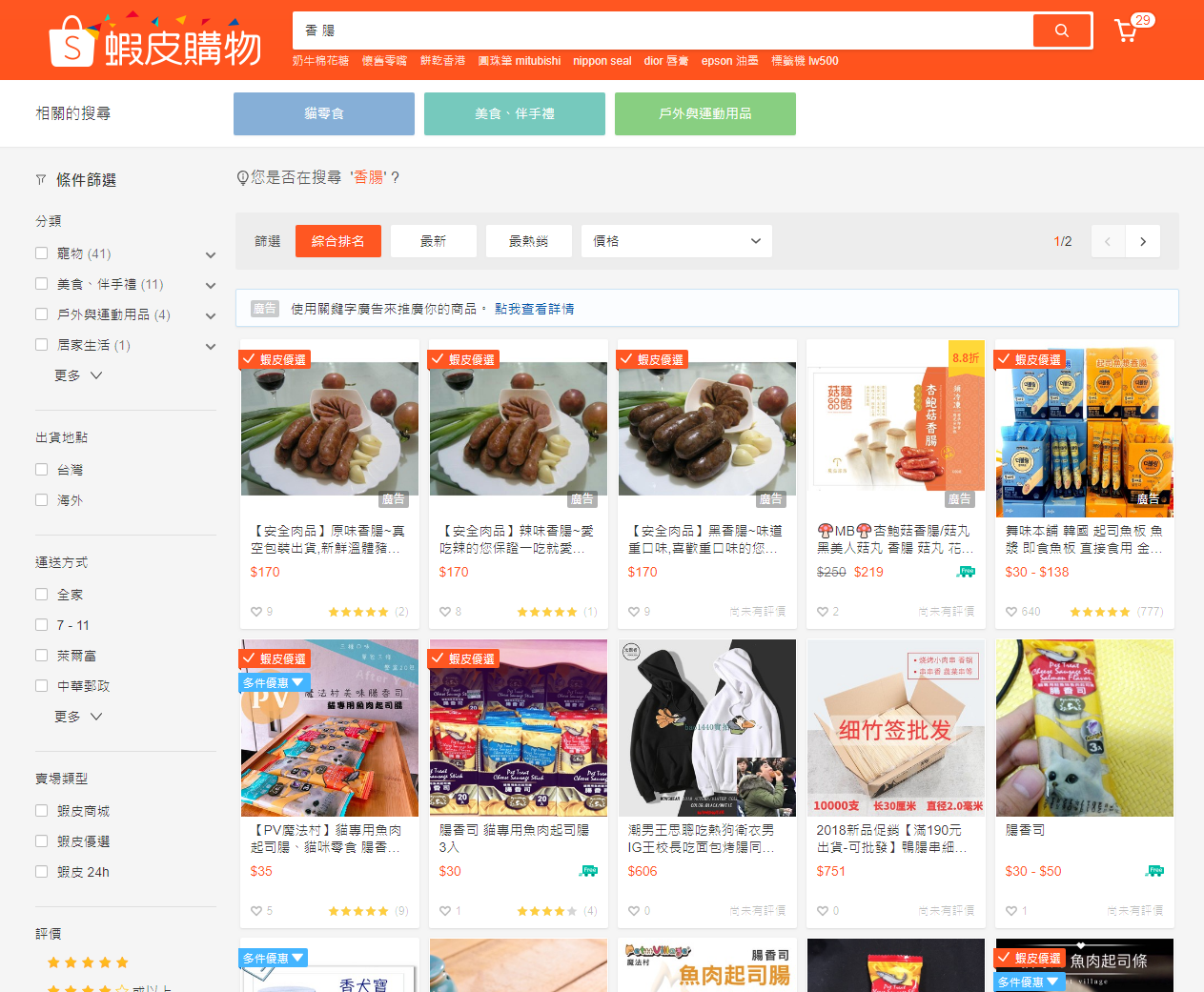Click 多件優惠 badge on PV魔法村 product
Screen dimensions: 1204x992
[x=273, y=682]
